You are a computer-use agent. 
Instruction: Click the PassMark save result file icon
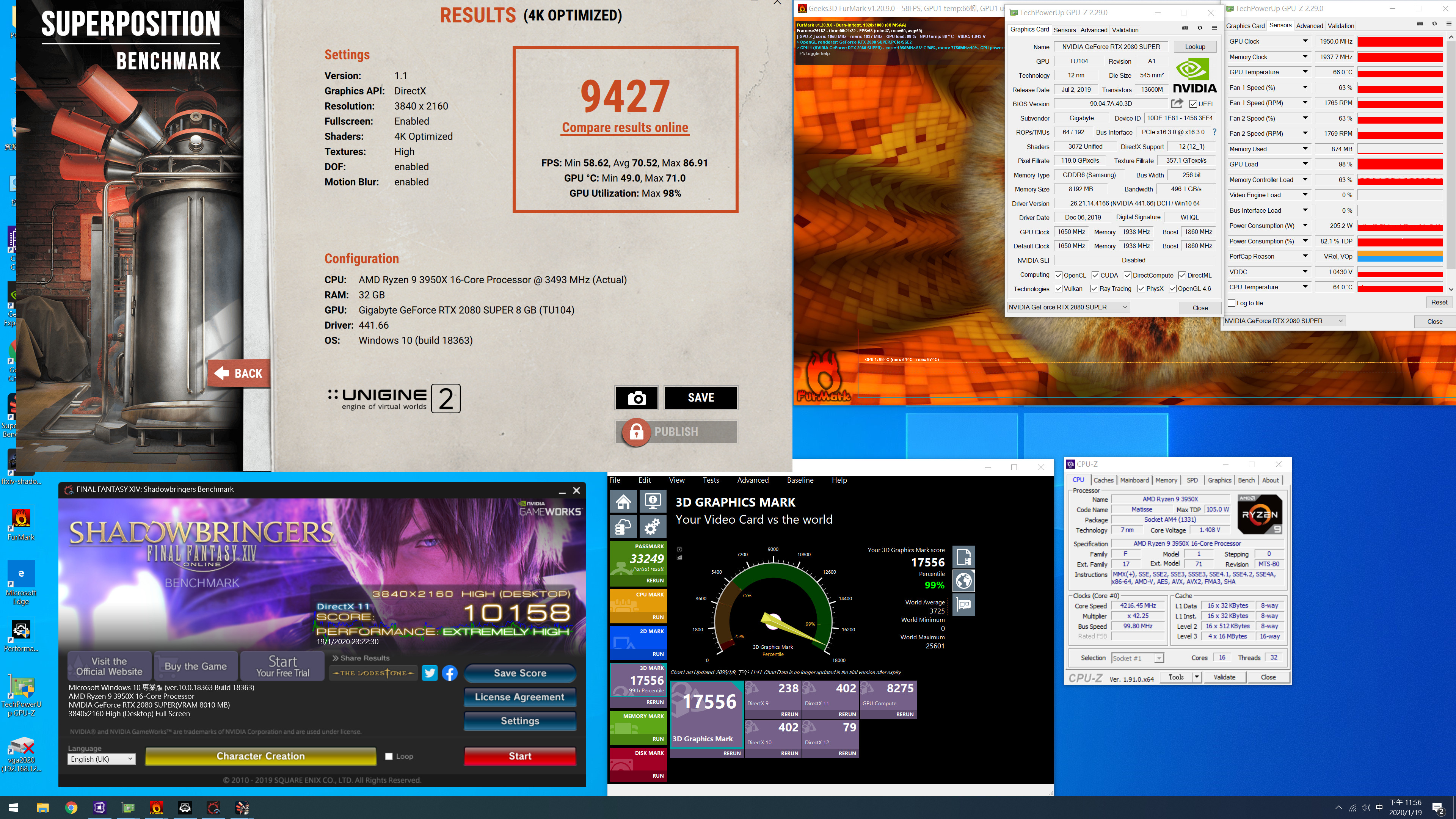[x=964, y=557]
